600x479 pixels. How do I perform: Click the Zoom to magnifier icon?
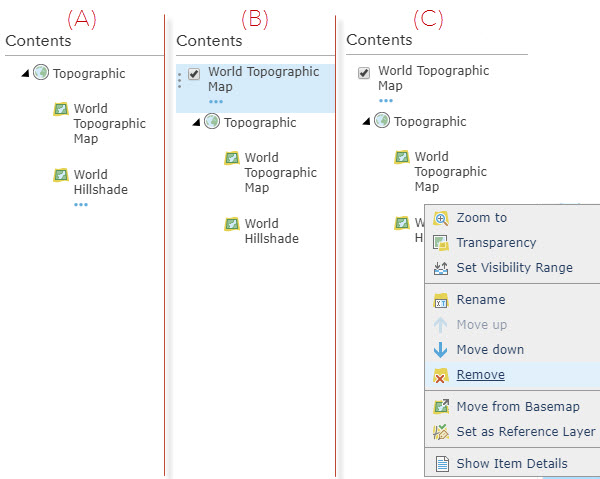point(441,218)
